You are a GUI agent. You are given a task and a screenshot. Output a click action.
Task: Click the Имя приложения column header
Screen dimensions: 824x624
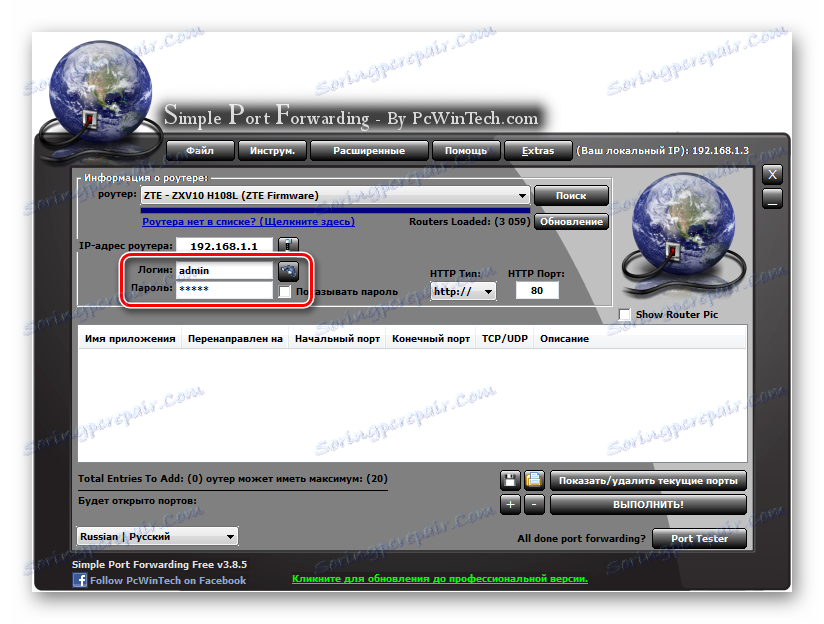click(x=130, y=339)
